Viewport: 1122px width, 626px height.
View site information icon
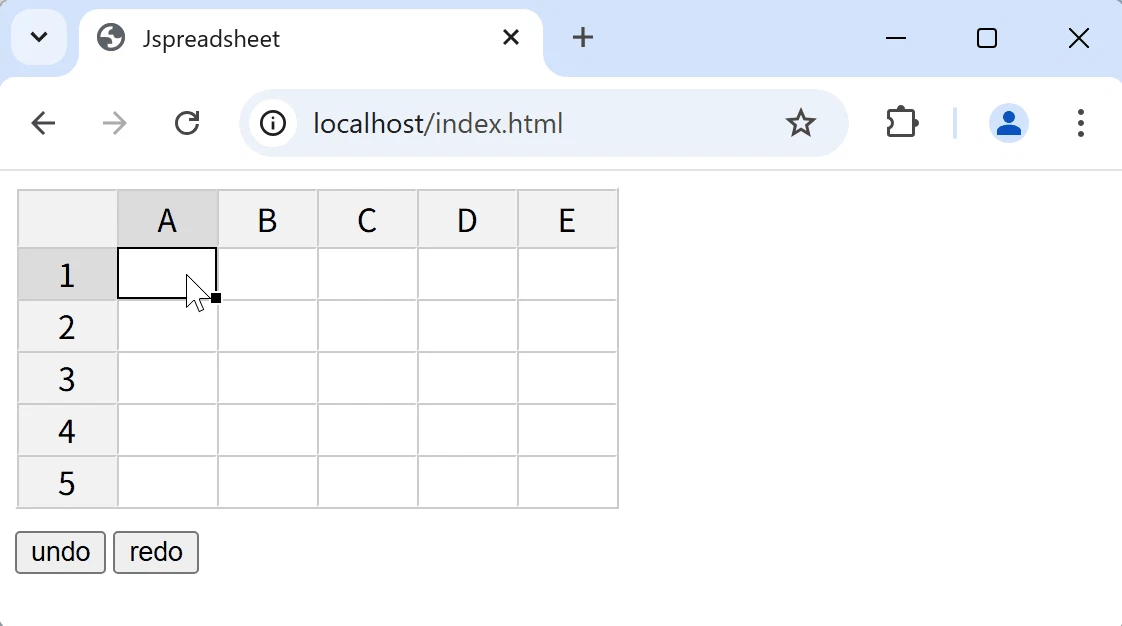(273, 123)
